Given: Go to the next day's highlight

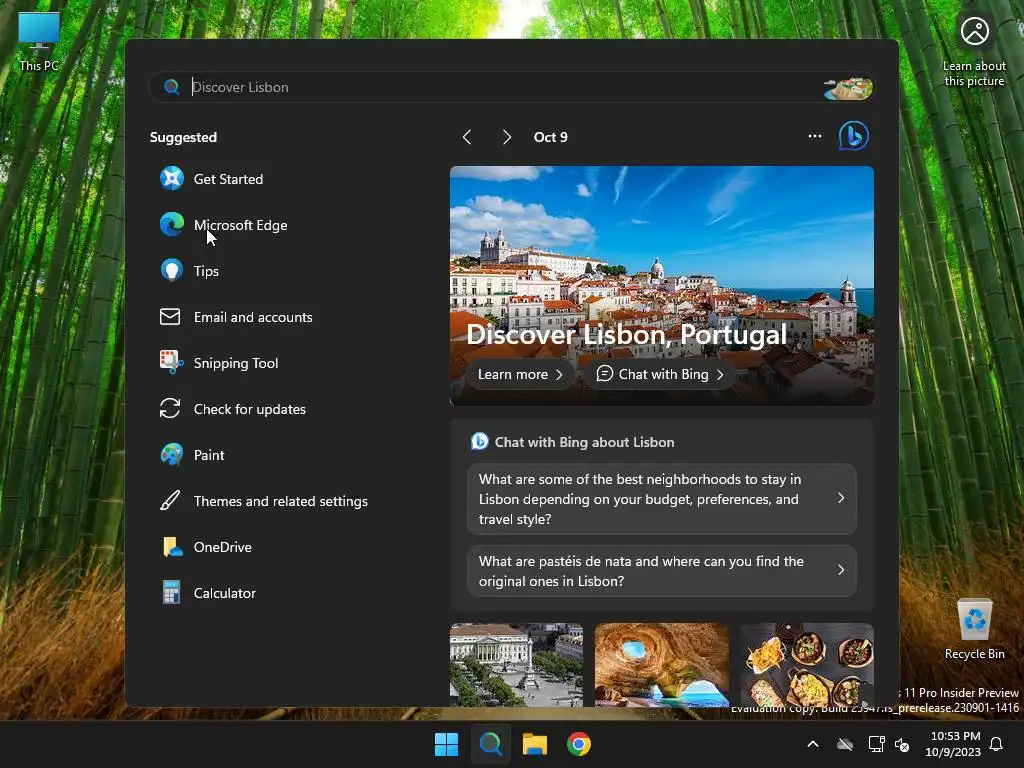Looking at the screenshot, I should click(506, 137).
